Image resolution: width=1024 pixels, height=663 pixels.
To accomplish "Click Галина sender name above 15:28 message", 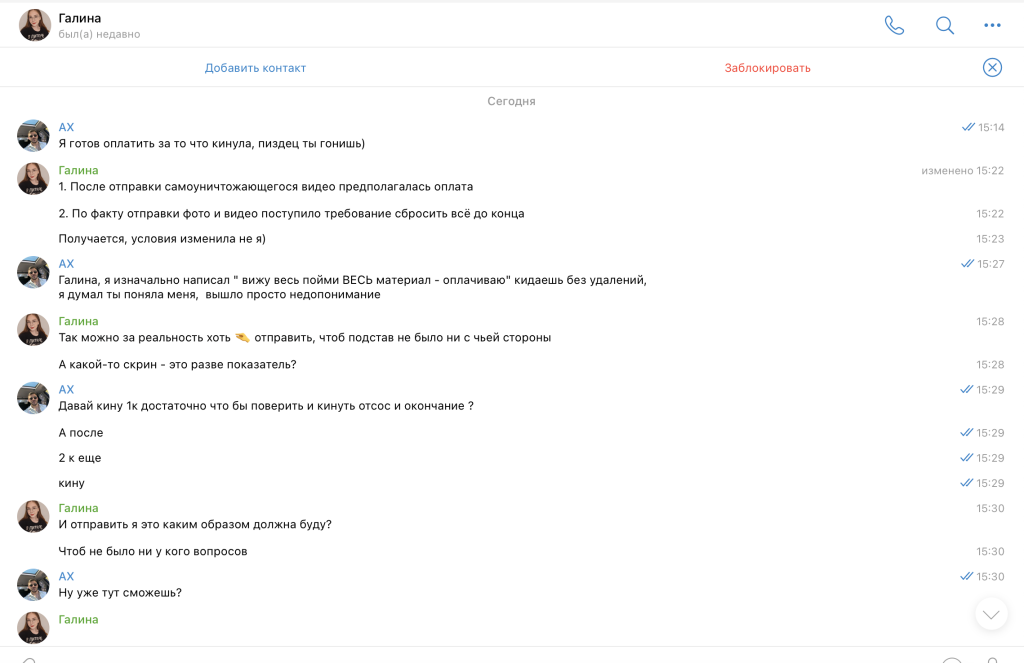I will [x=78, y=321].
